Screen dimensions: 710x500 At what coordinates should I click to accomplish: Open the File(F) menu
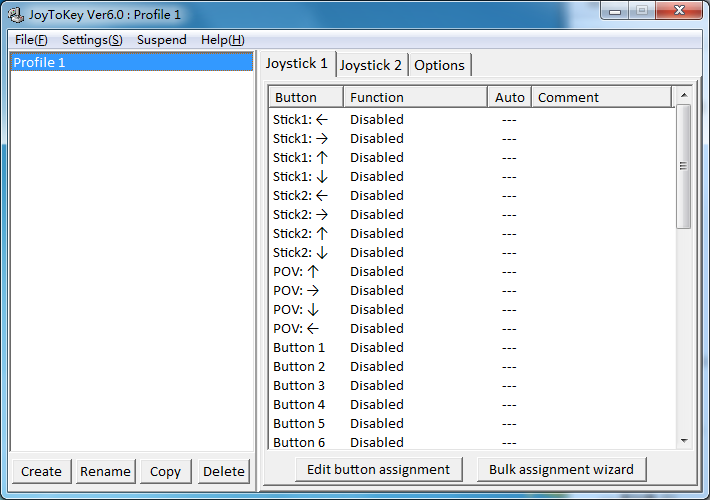click(x=31, y=40)
